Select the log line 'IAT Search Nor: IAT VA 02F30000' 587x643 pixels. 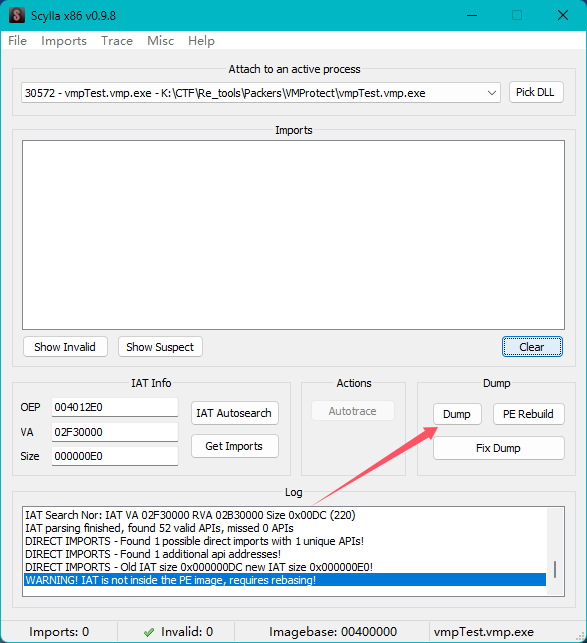tap(190, 515)
